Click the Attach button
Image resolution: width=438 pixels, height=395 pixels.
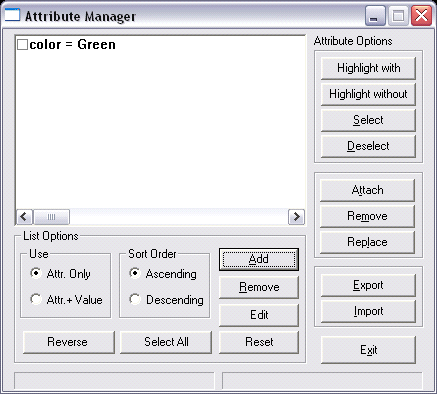(367, 190)
